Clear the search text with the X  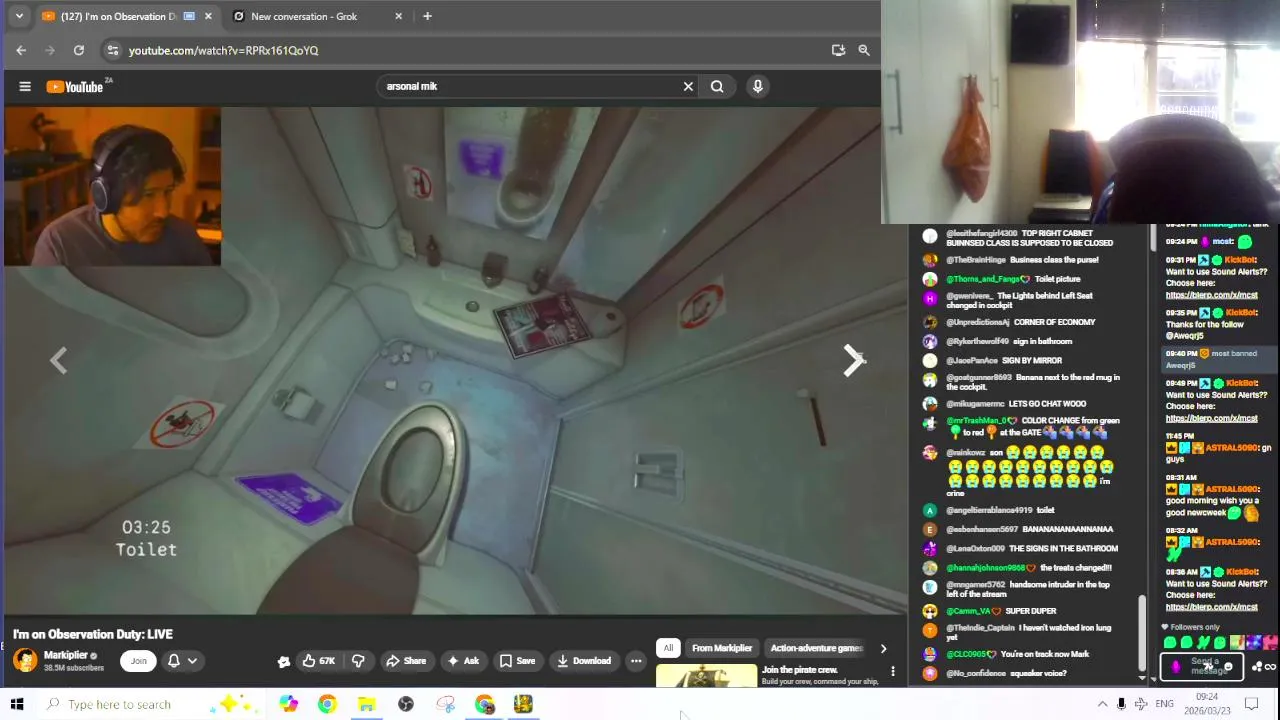pos(688,87)
